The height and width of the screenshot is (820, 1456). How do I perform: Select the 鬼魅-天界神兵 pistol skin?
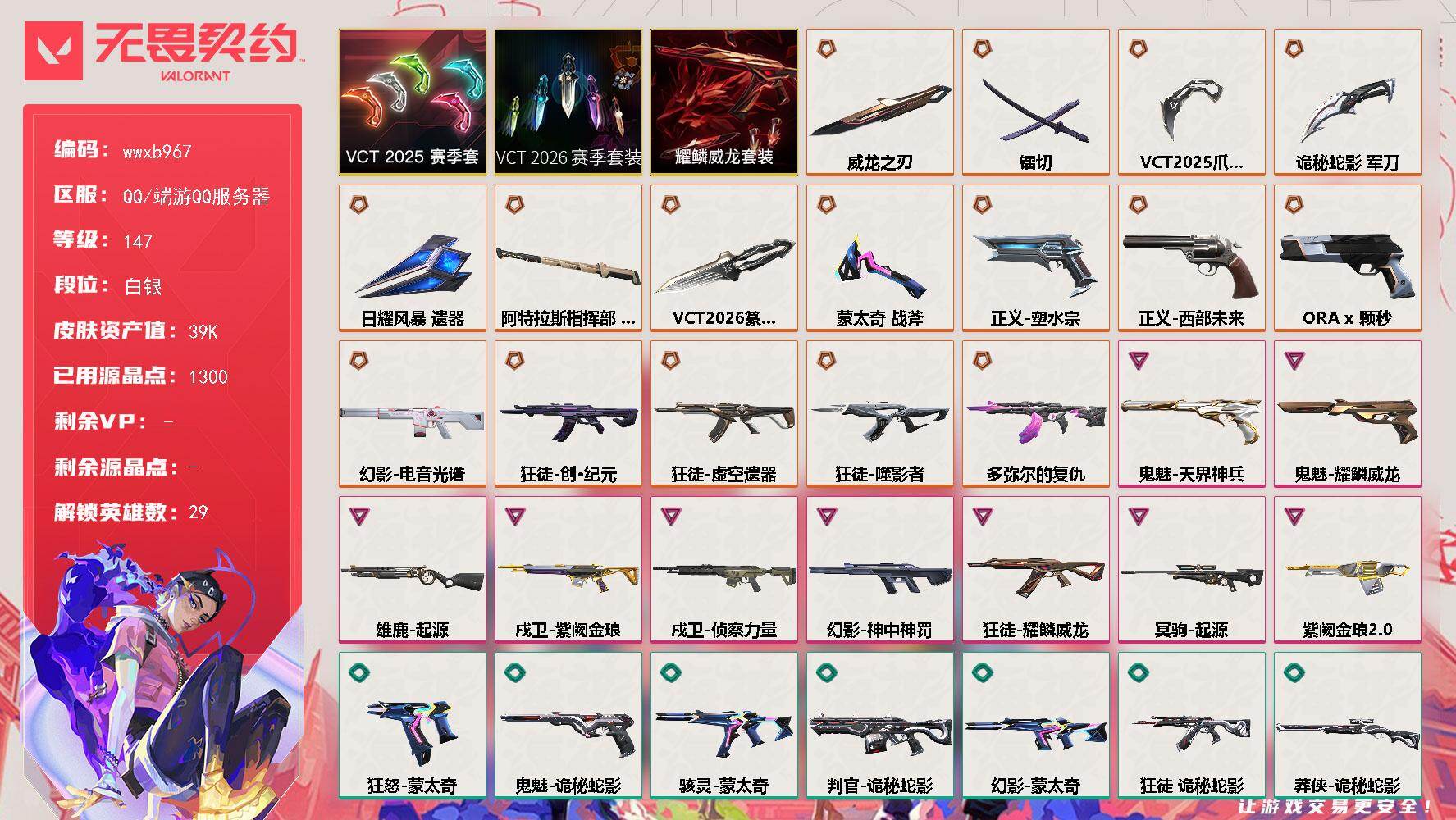pos(1191,413)
